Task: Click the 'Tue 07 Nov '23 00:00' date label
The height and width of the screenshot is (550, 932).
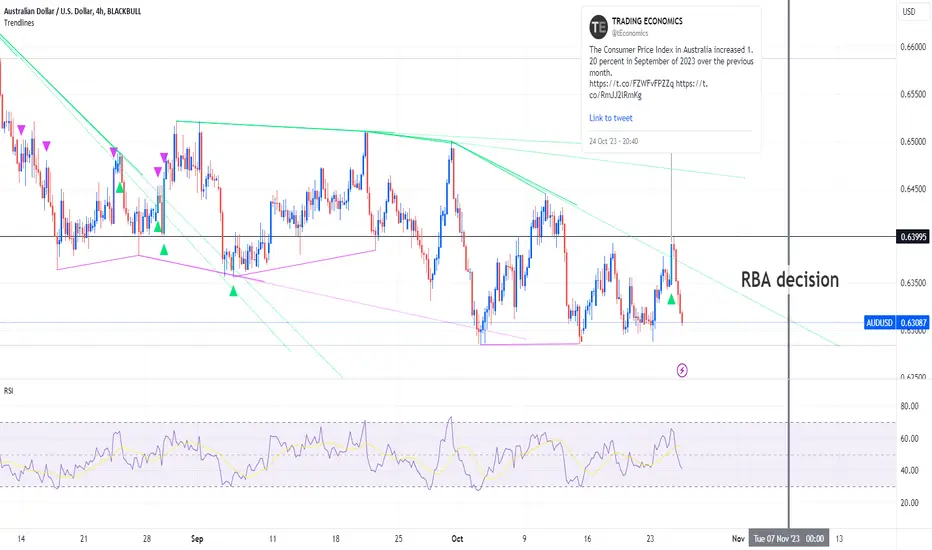Action: pos(789,539)
